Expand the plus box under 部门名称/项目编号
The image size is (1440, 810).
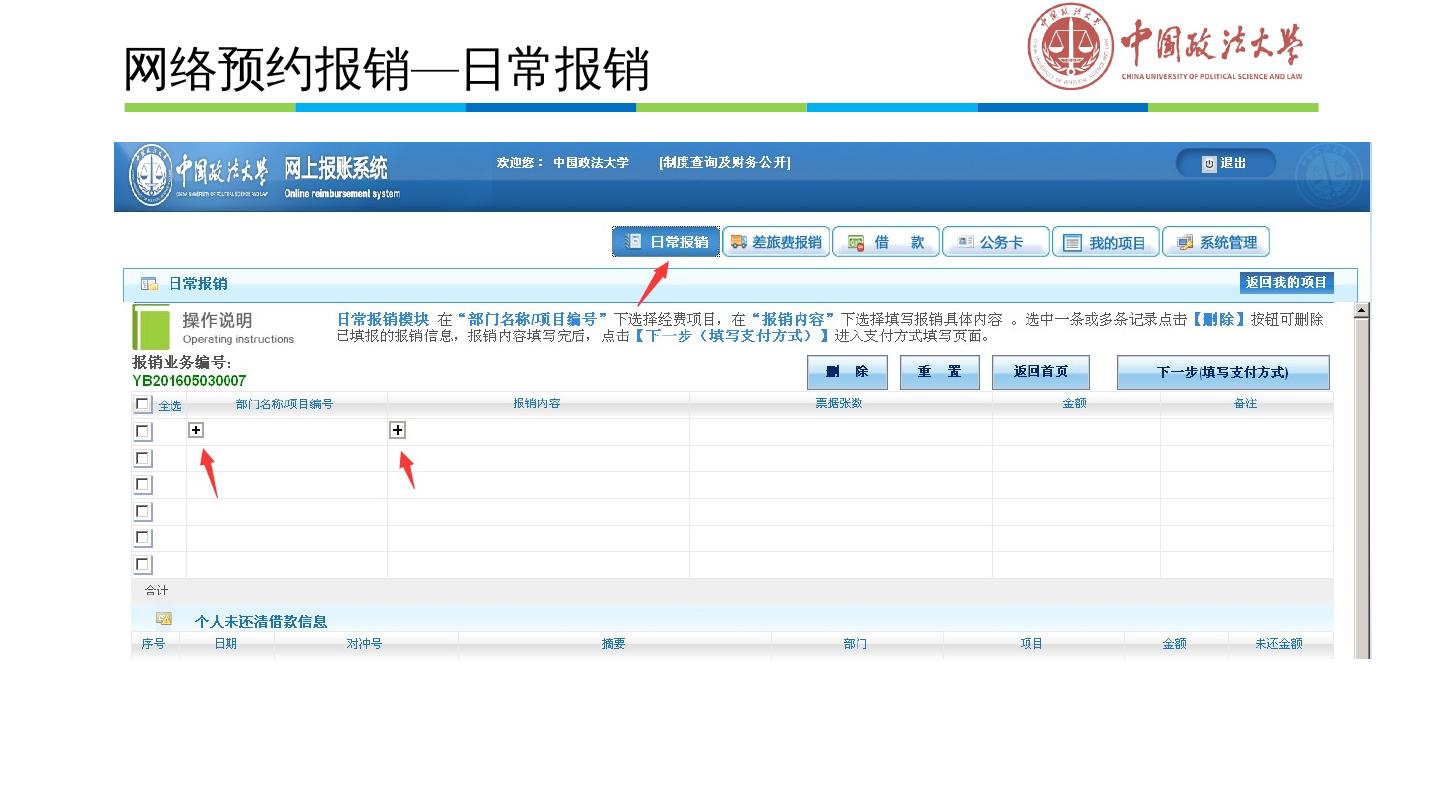pyautogui.click(x=196, y=430)
